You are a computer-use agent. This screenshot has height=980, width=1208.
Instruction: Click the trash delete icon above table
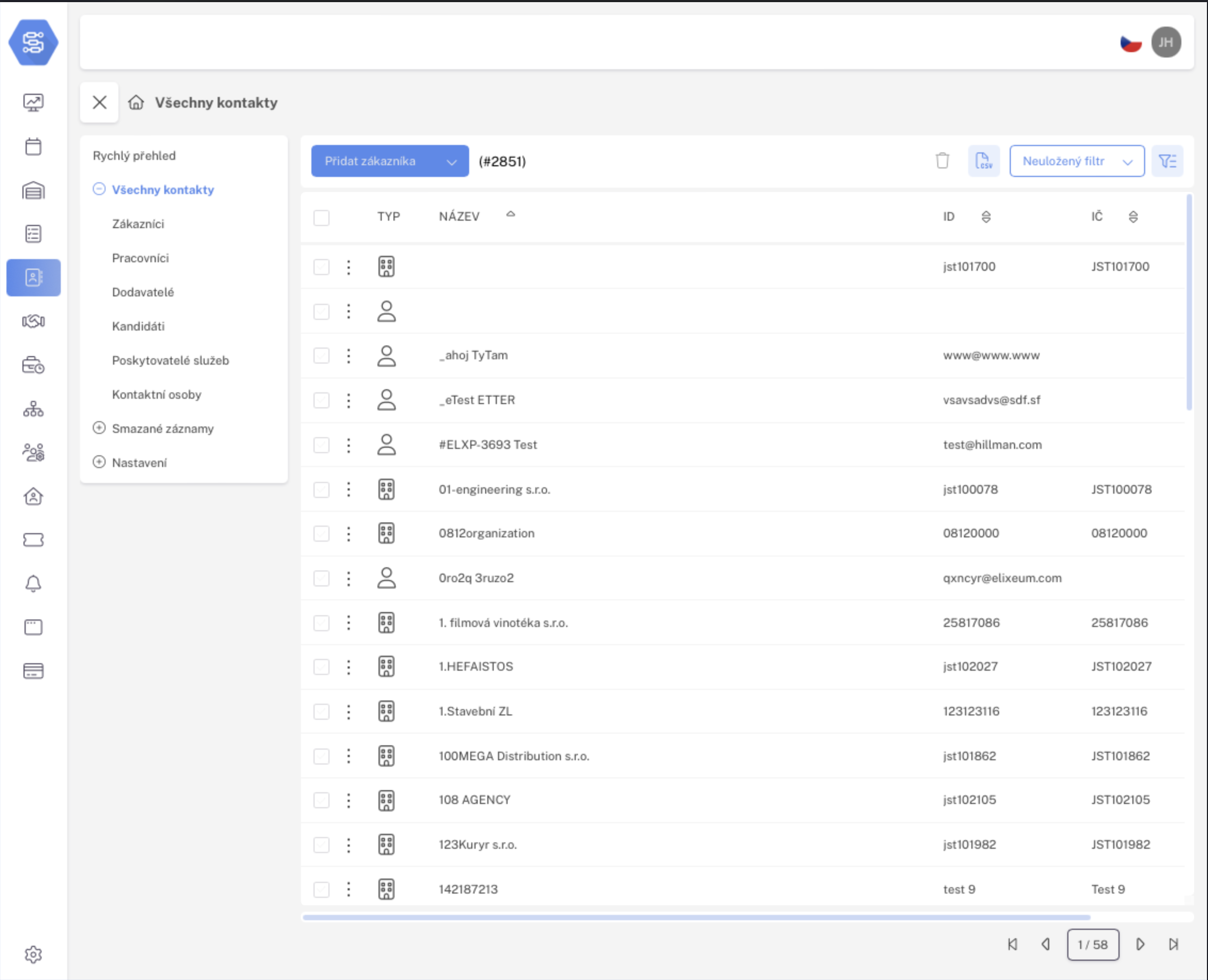pos(941,161)
